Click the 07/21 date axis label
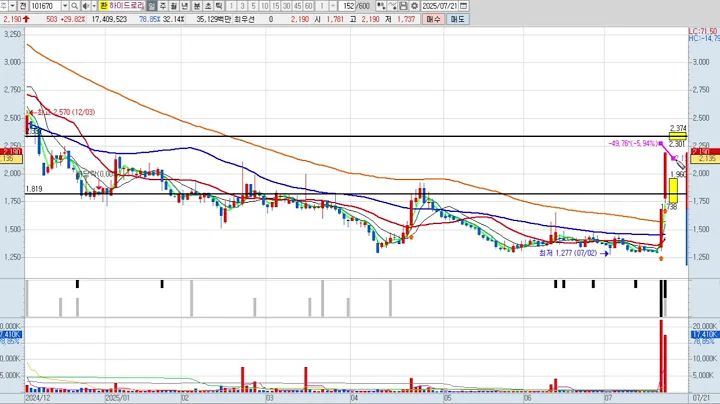Image resolution: width=720 pixels, height=404 pixels. click(699, 398)
